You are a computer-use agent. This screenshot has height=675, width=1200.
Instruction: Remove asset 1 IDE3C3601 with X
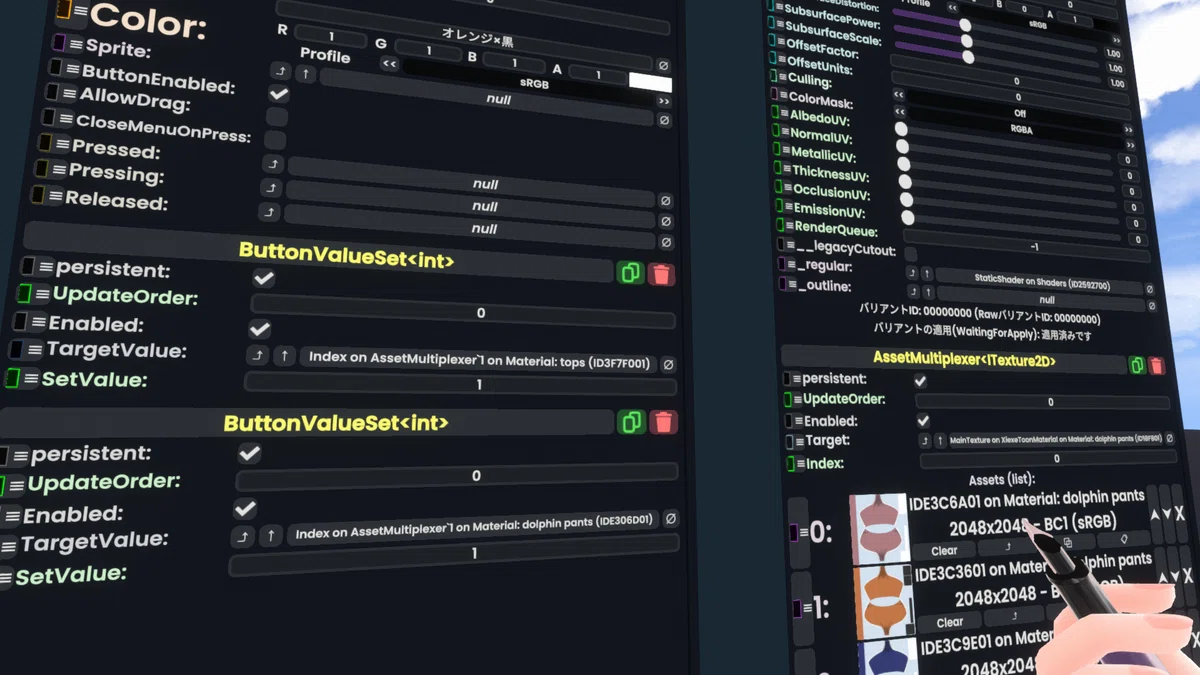[x=1187, y=578]
